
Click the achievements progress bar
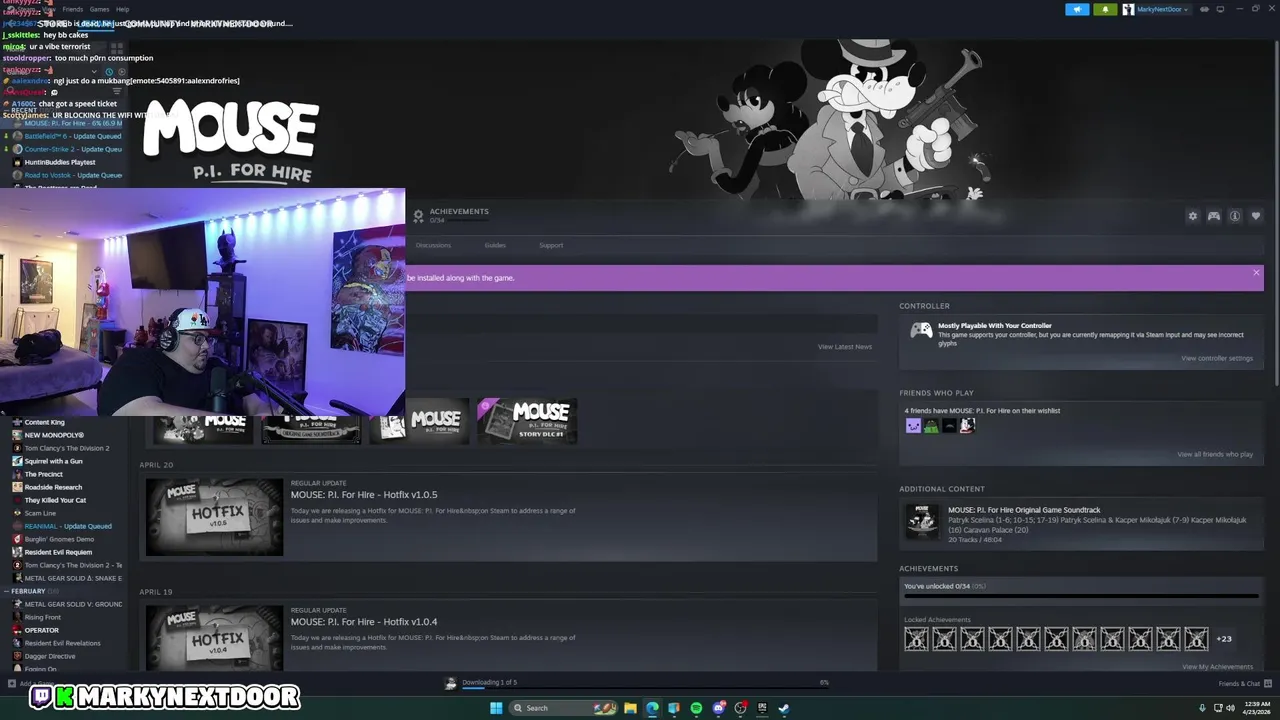click(x=1081, y=597)
